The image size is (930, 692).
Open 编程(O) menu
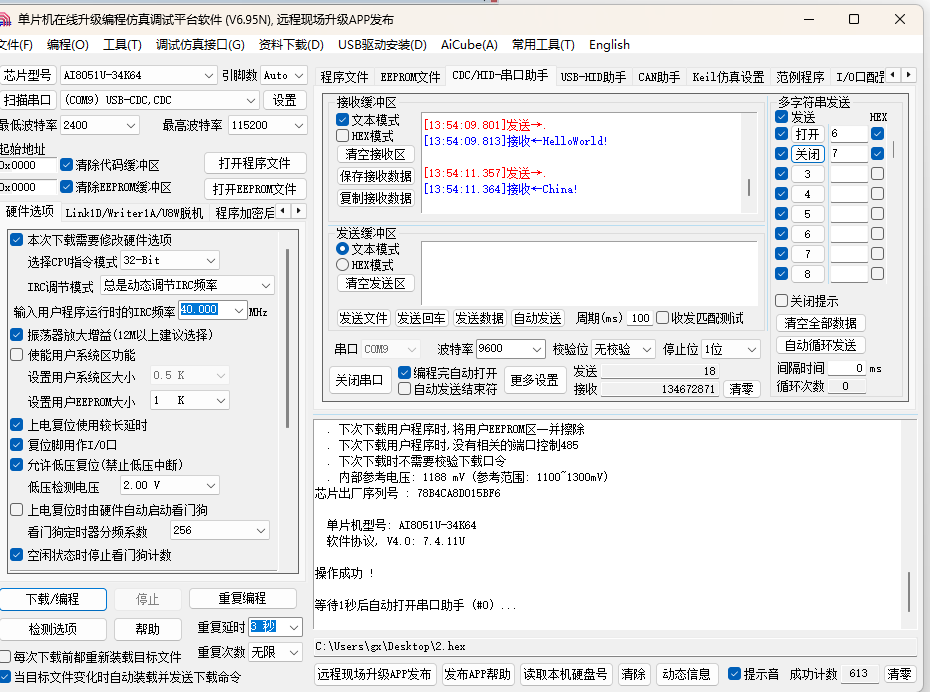pyautogui.click(x=68, y=45)
